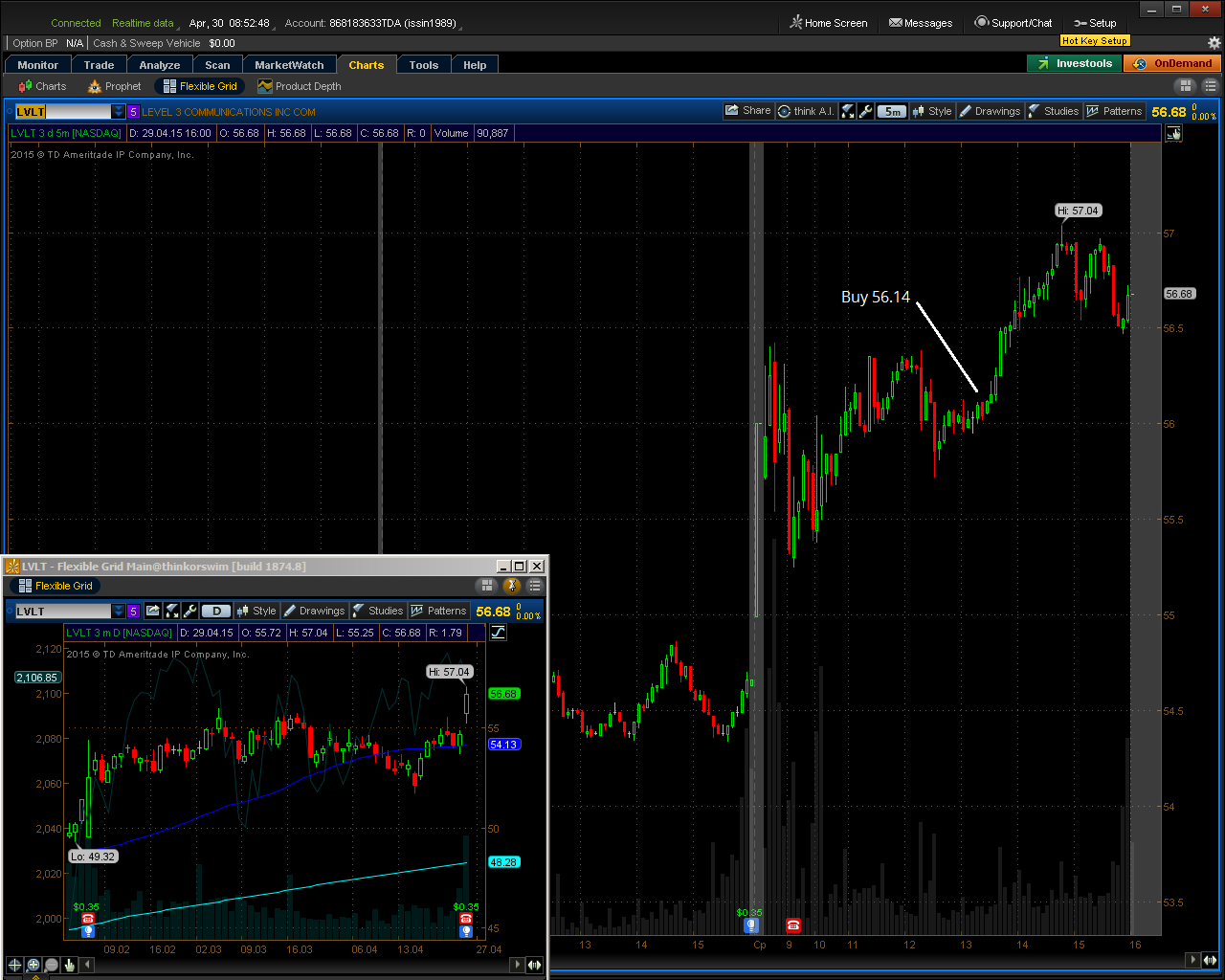1225x980 pixels.
Task: Switch to the Tools tab
Action: pos(423,65)
